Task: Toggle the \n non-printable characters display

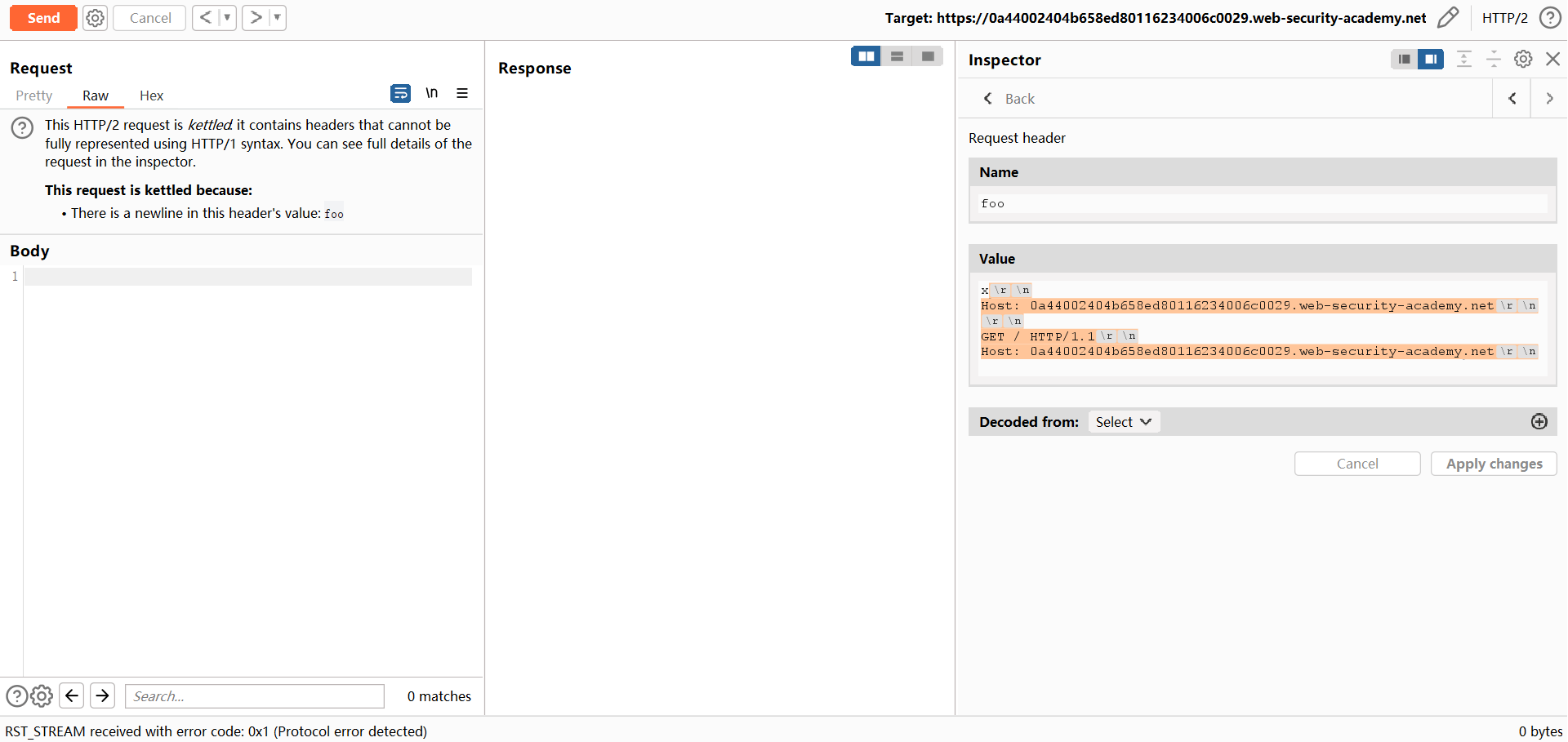Action: (x=431, y=93)
